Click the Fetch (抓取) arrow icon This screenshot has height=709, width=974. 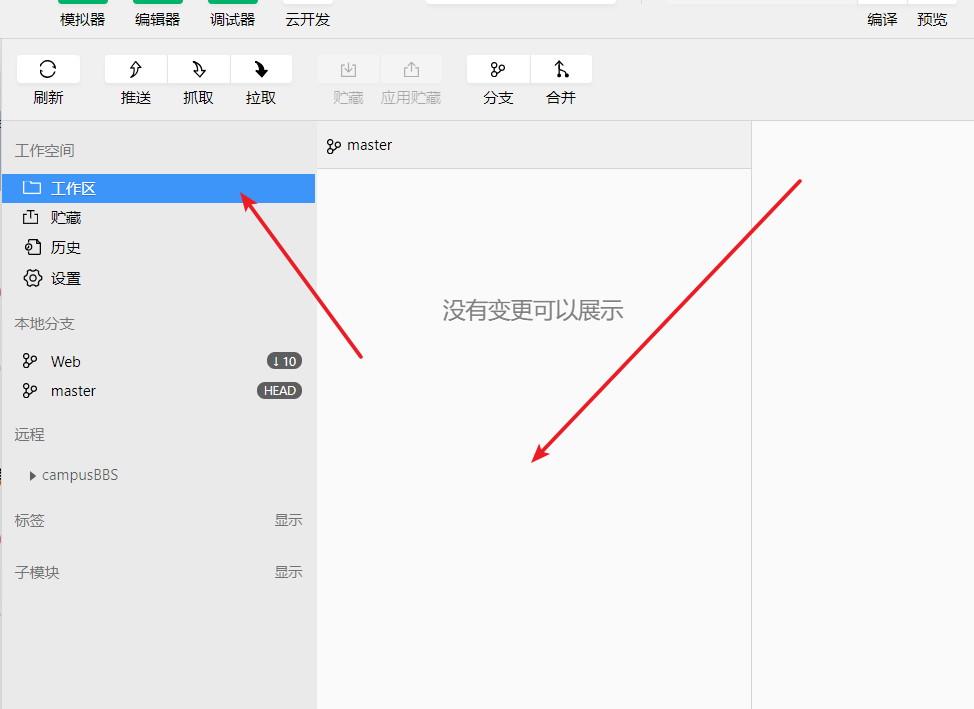pyautogui.click(x=199, y=69)
